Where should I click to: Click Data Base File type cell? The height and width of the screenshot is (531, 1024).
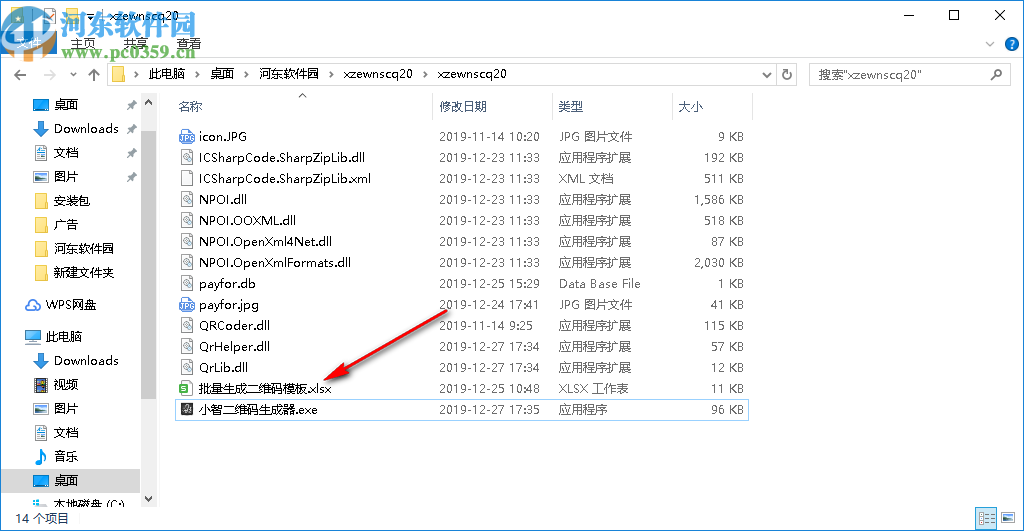click(600, 283)
